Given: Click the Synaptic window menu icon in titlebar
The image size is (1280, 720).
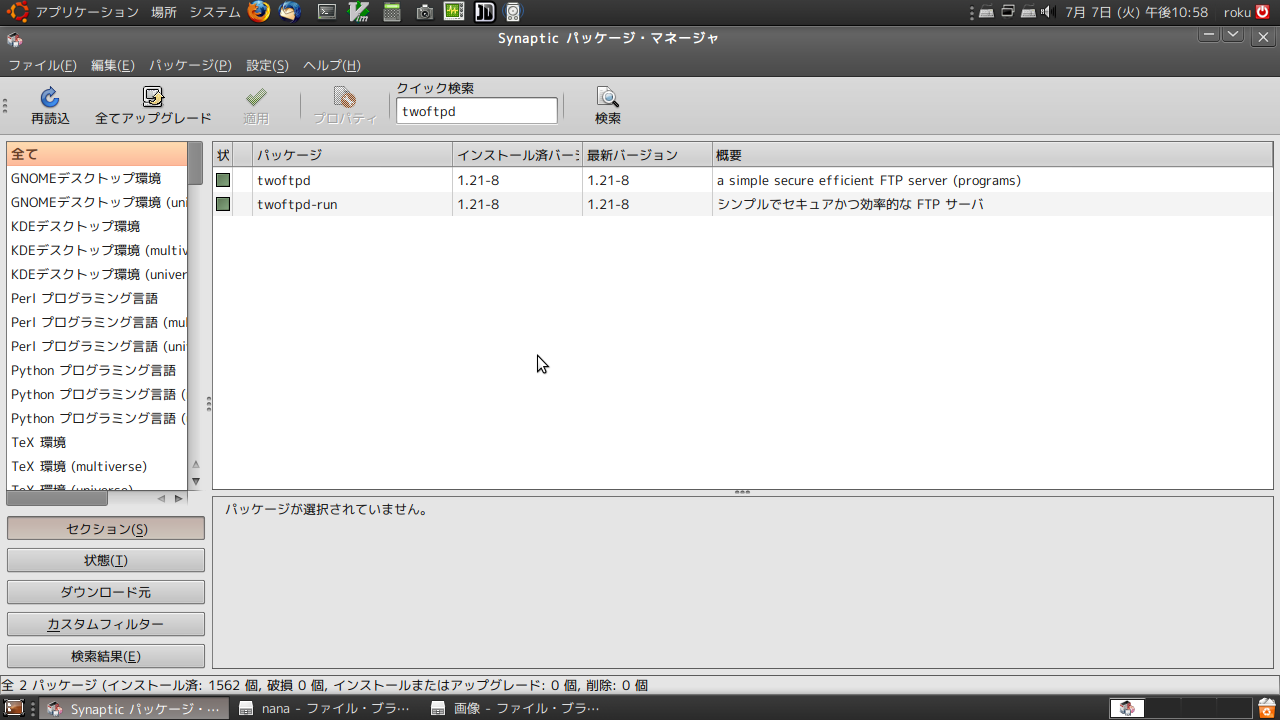Looking at the screenshot, I should [x=14, y=39].
